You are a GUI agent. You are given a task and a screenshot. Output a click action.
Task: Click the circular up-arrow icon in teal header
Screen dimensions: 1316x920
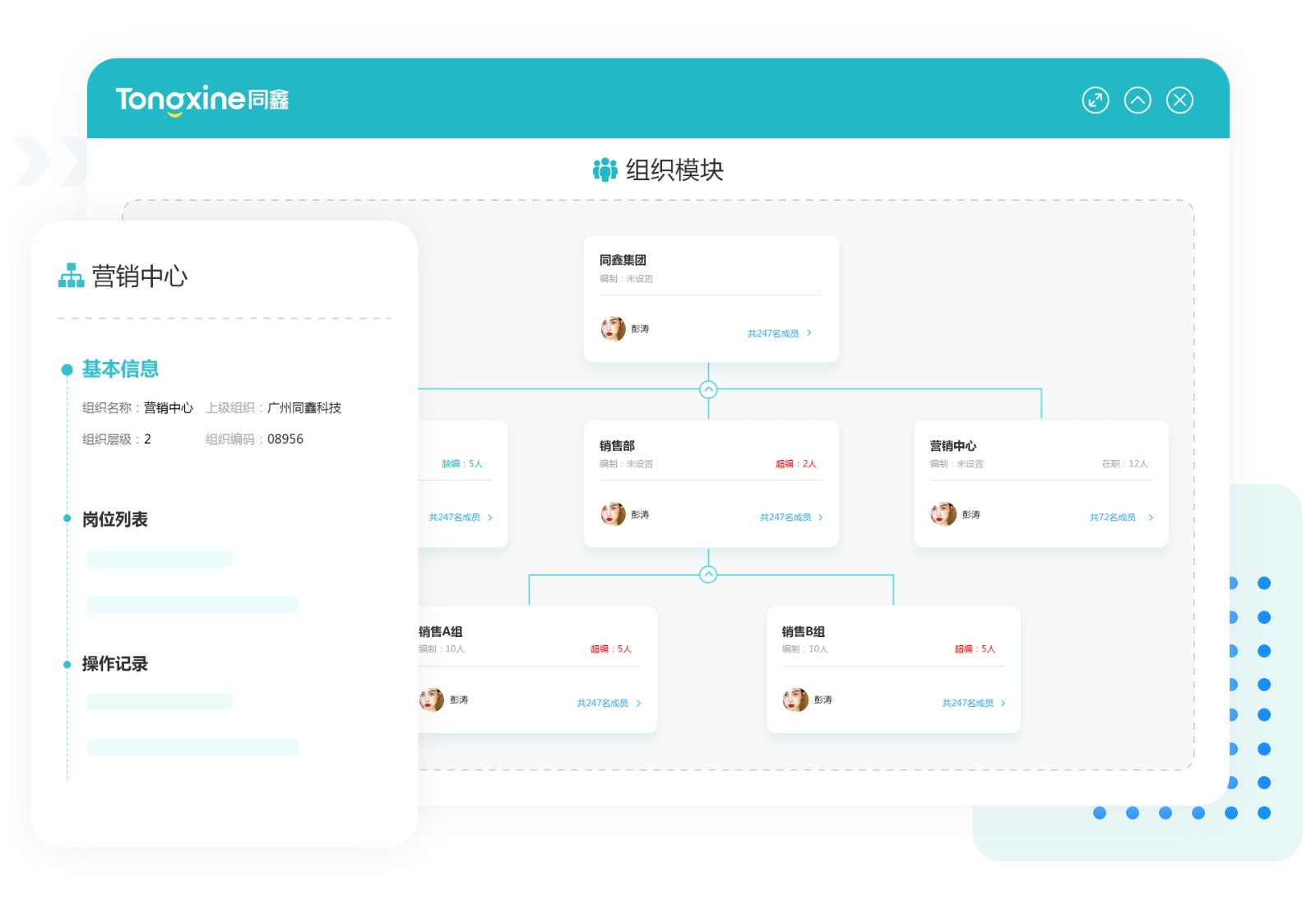click(1138, 100)
